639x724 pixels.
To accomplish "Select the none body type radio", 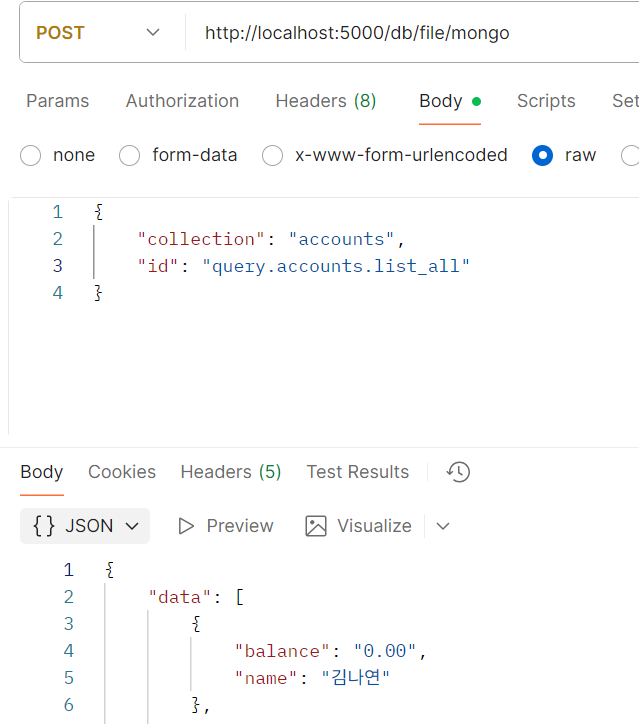I will coord(30,155).
